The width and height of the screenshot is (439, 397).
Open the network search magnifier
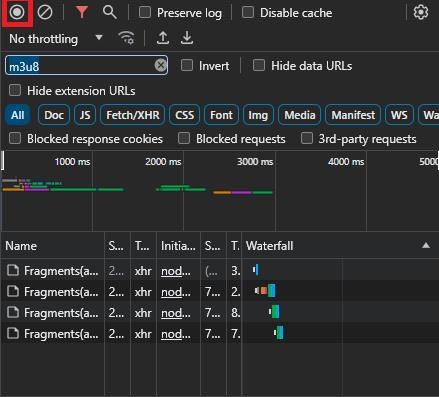click(x=110, y=12)
